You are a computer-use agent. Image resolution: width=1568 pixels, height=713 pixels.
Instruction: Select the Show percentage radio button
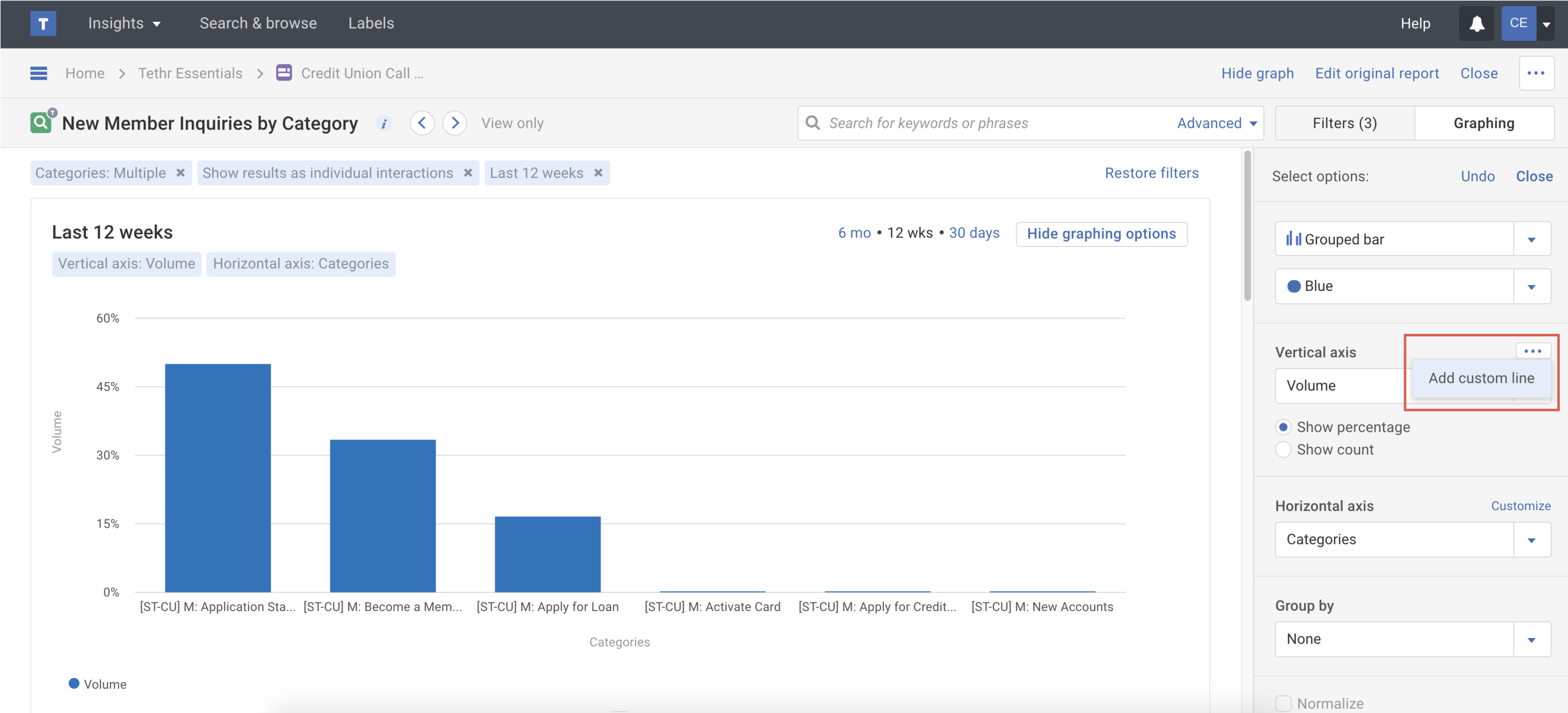click(x=1283, y=427)
